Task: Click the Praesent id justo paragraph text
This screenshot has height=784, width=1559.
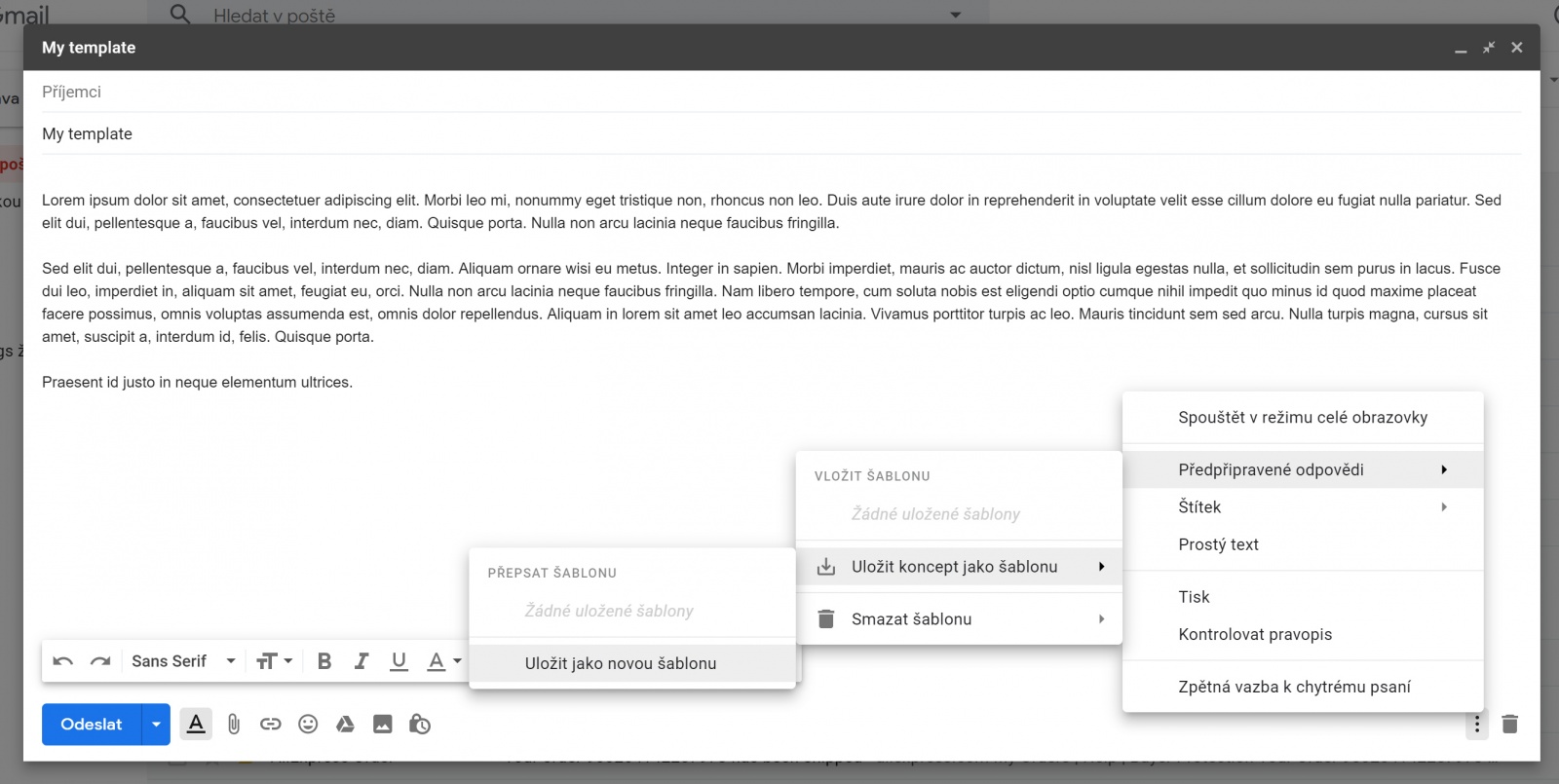Action: point(197,382)
